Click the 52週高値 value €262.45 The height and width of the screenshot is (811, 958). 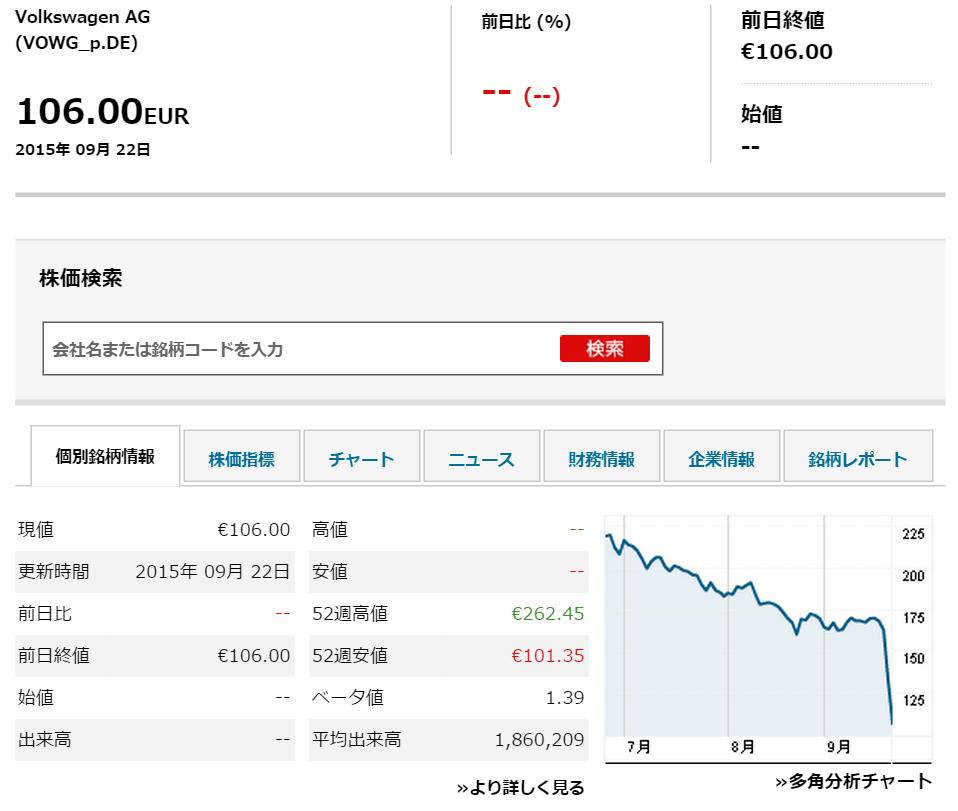(547, 613)
